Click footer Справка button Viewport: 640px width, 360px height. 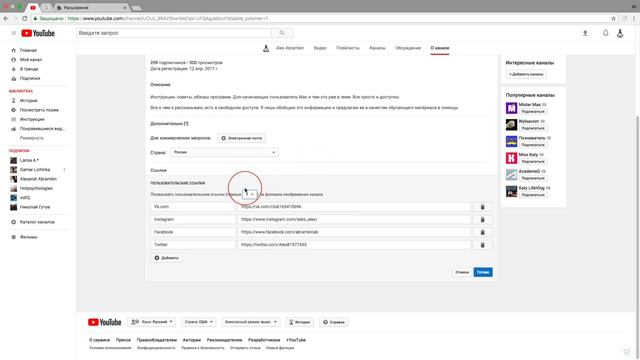point(334,322)
